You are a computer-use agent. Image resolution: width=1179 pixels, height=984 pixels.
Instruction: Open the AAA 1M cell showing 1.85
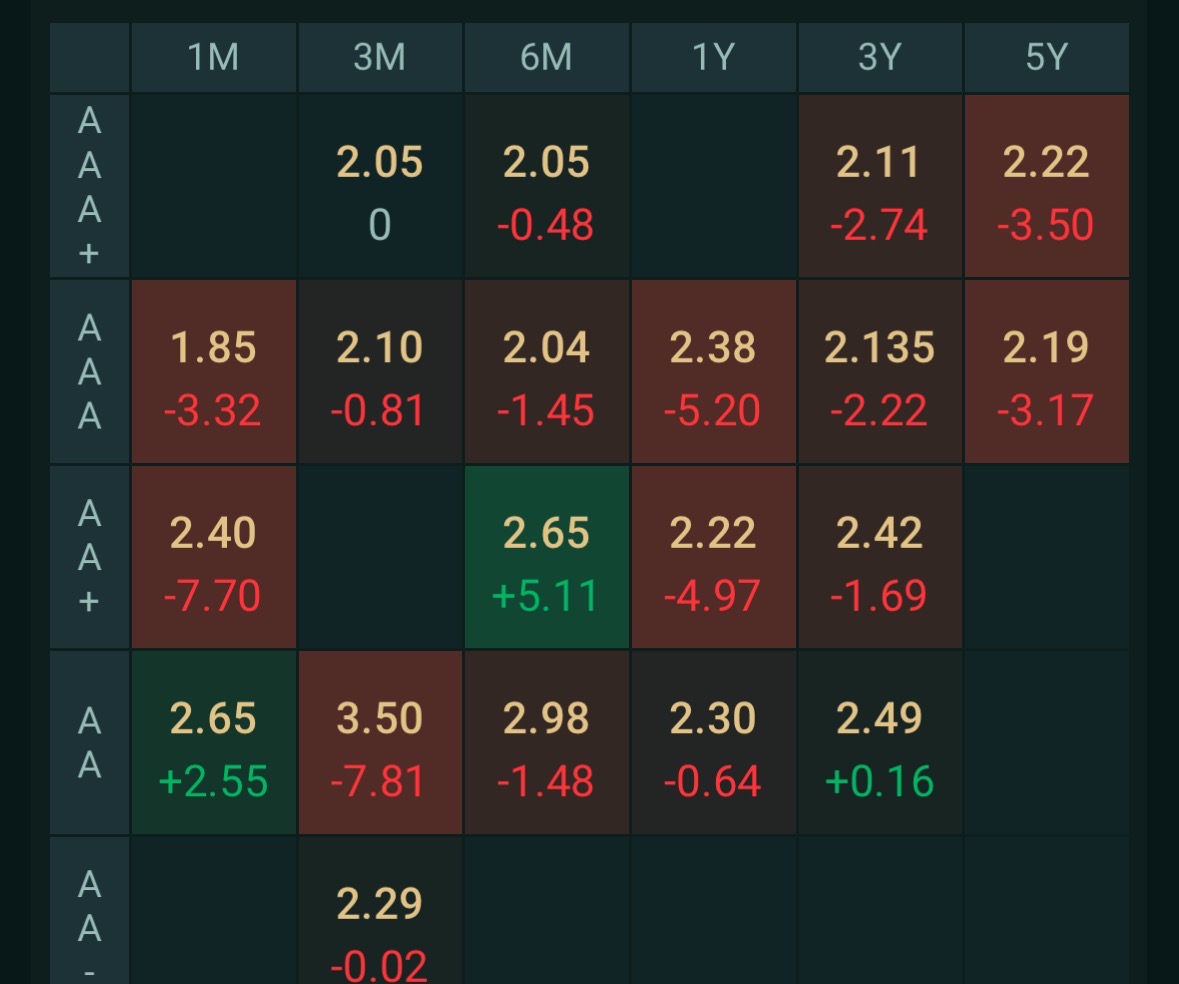tap(214, 372)
